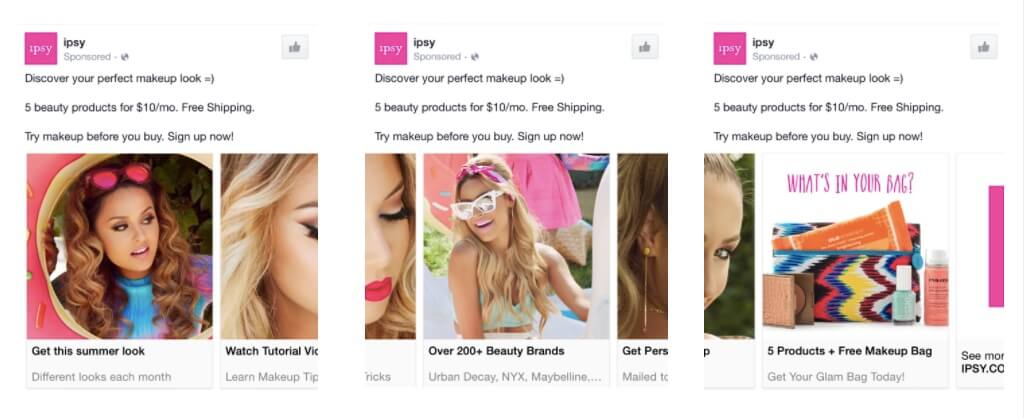
Task: Select 'Over 200+ Beauty Brands' image
Action: pos(516,246)
